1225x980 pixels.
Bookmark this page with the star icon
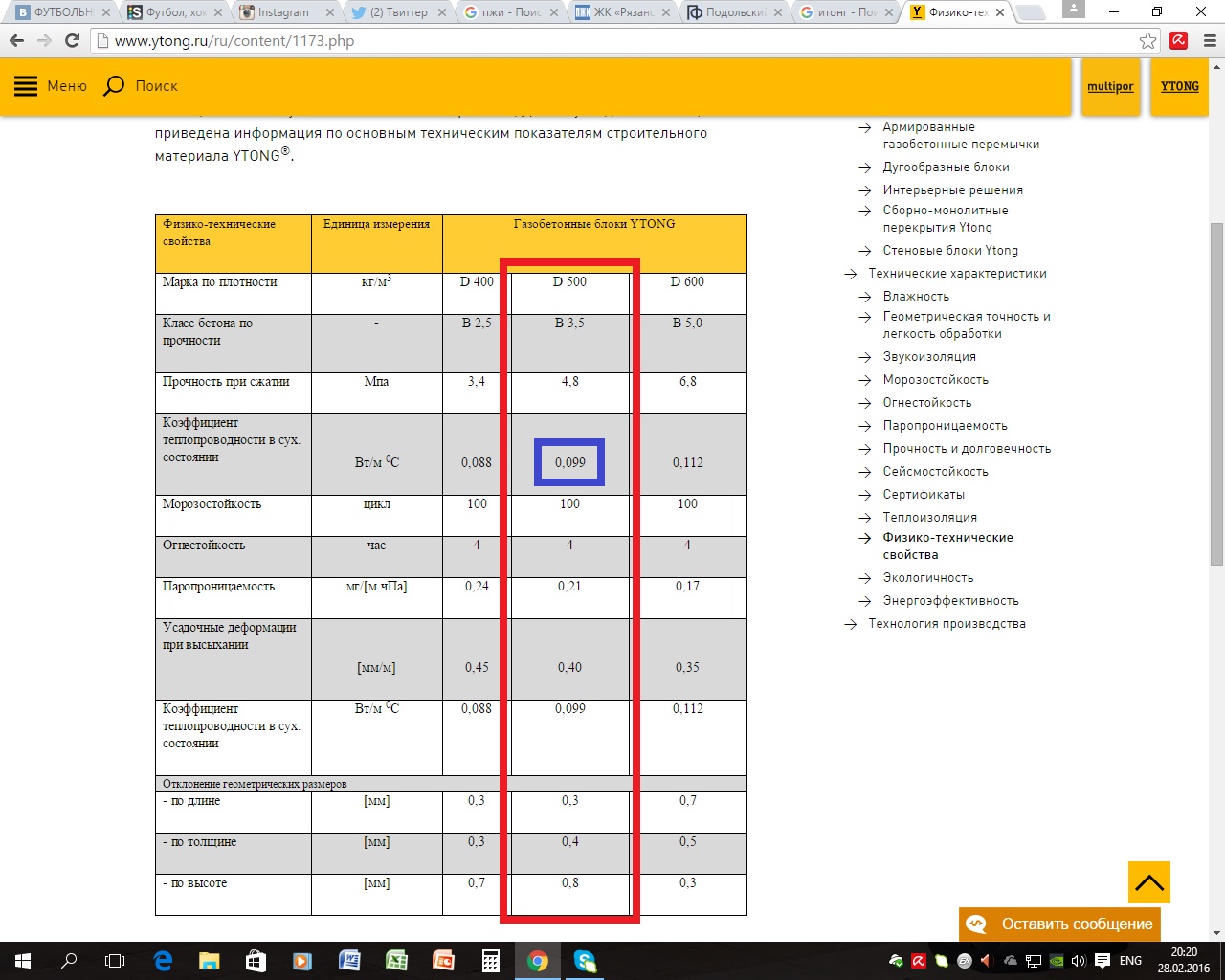click(1147, 41)
